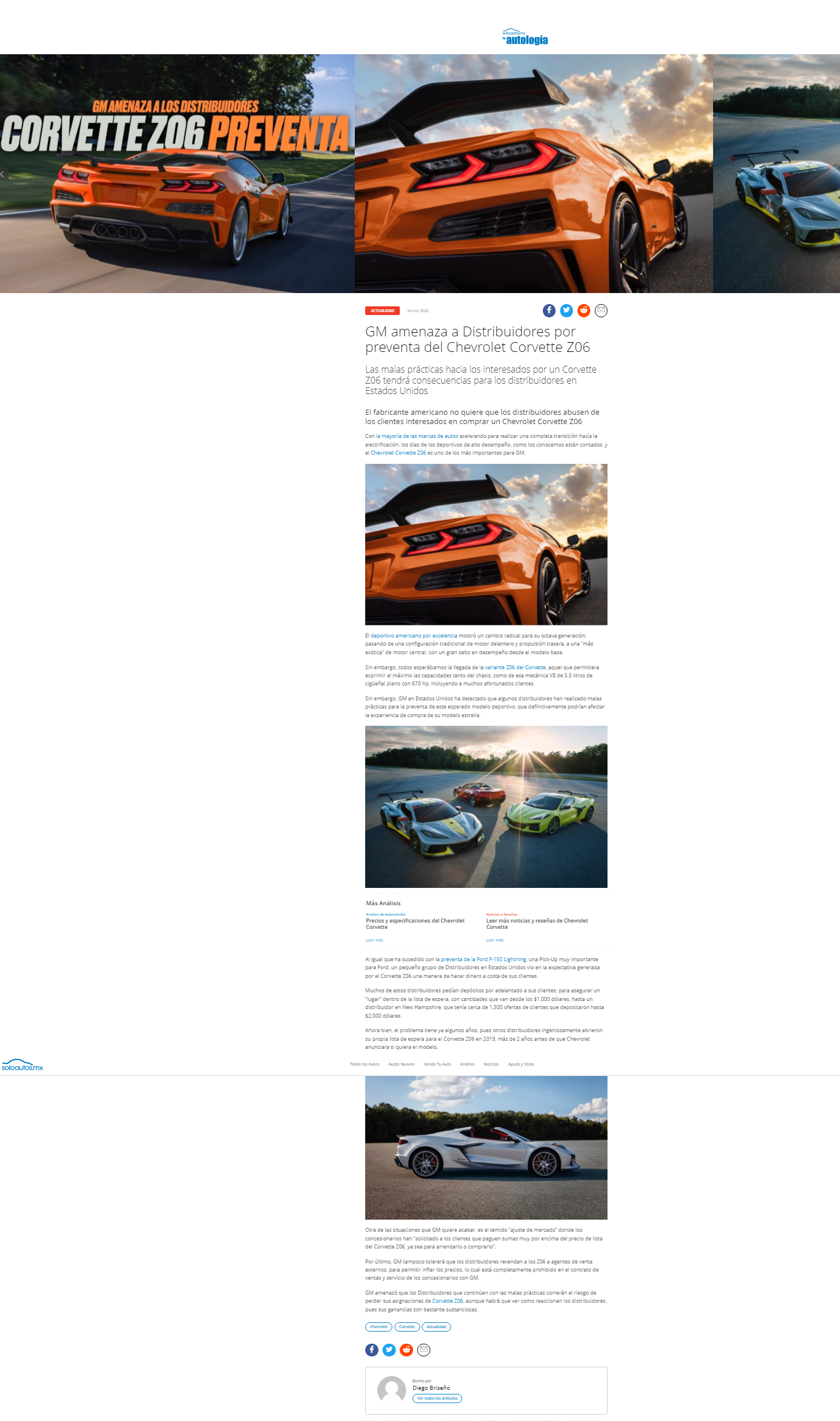Click Ver todos los artículos button
Viewport: 840px width, 1421px height.
coord(437,1398)
